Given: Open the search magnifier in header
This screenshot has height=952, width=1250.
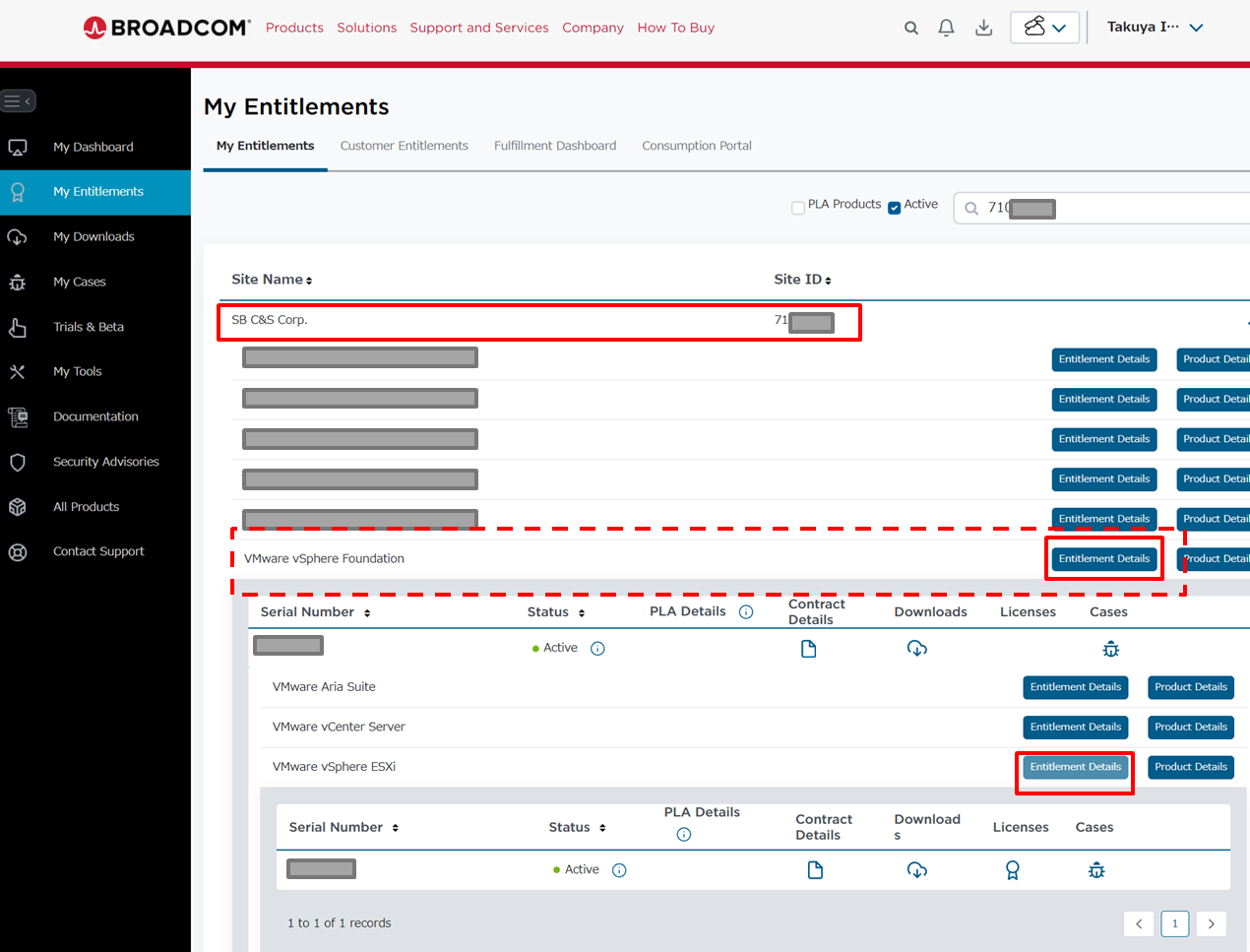Looking at the screenshot, I should [x=911, y=28].
